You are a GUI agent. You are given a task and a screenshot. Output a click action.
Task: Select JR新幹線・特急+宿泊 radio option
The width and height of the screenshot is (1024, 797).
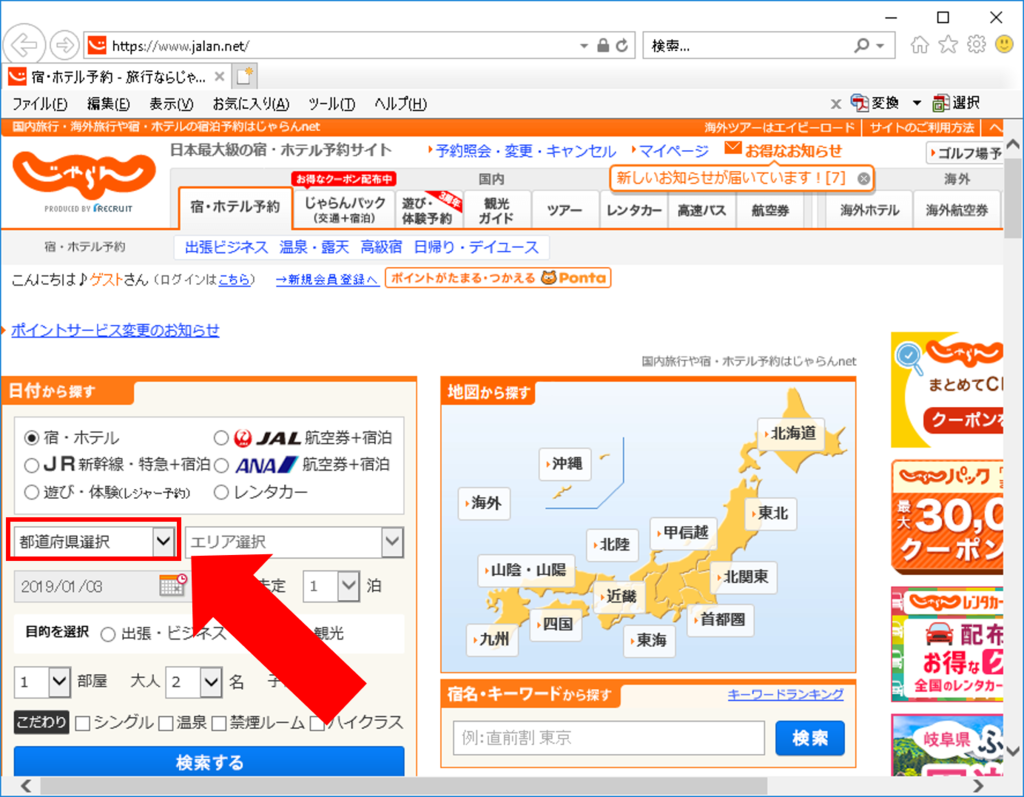pyautogui.click(x=31, y=465)
